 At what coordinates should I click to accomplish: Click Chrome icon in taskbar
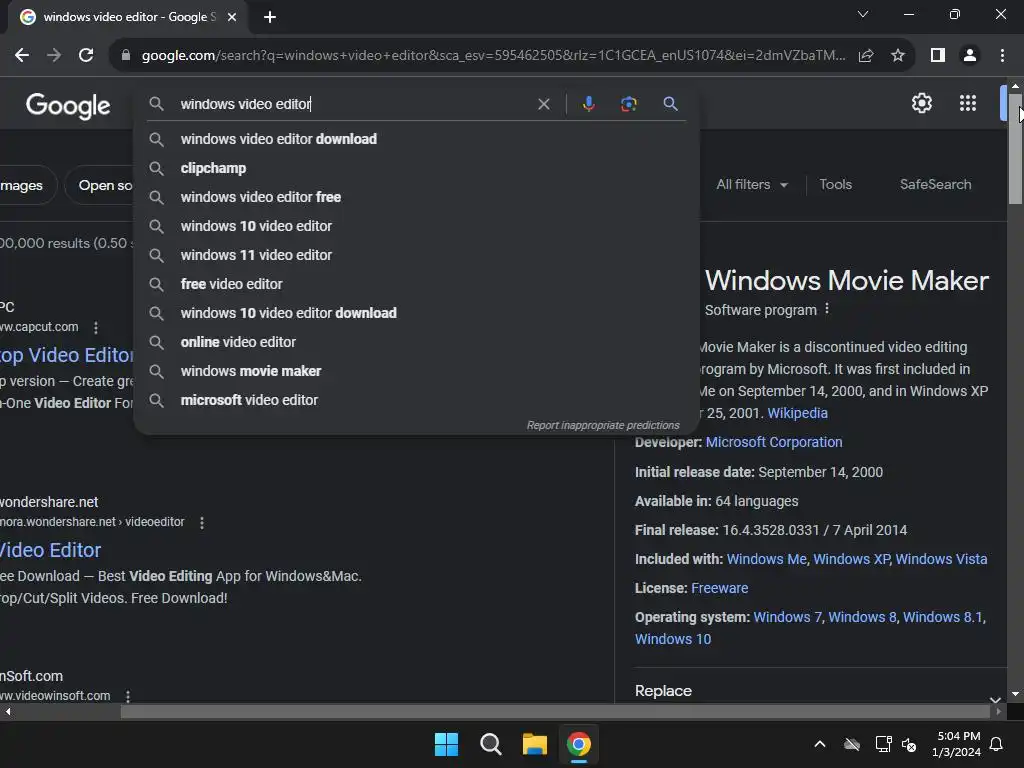[x=579, y=744]
